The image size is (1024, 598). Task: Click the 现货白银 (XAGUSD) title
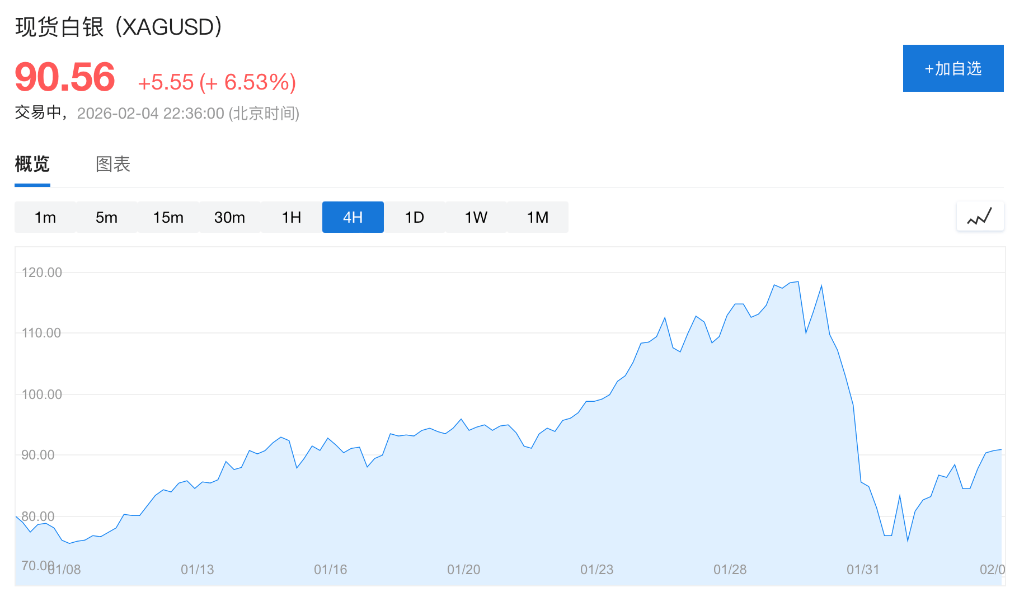pos(119,27)
